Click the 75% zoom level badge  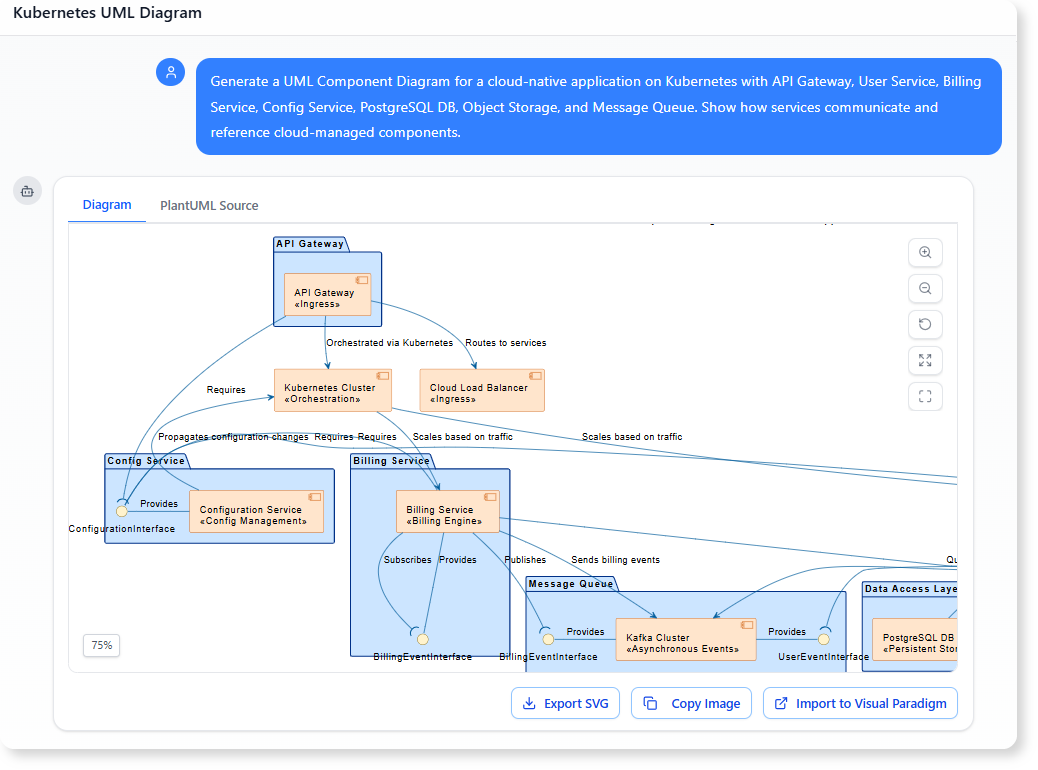tap(101, 646)
